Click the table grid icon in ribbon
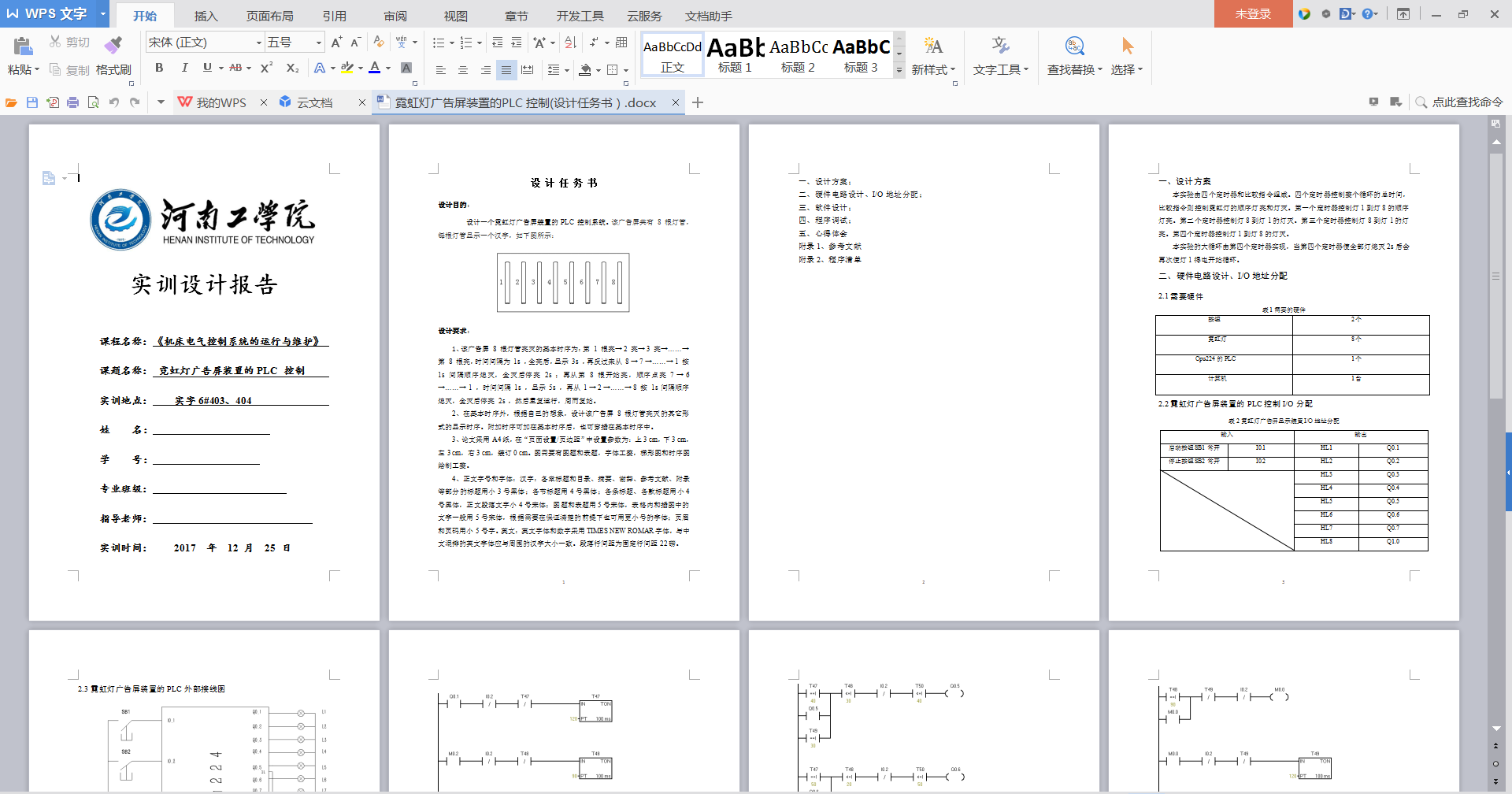 click(621, 43)
